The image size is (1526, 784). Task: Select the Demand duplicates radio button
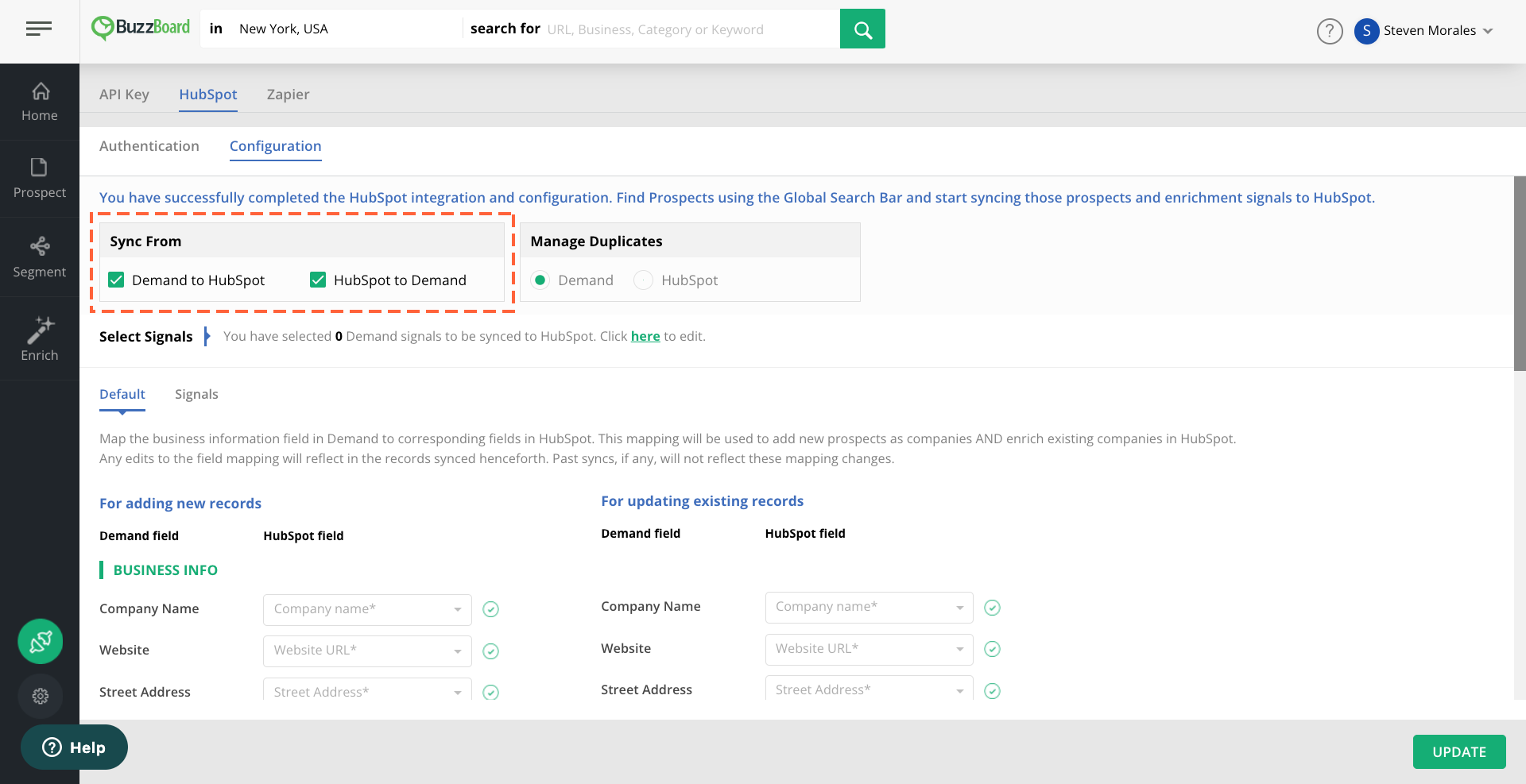540,280
